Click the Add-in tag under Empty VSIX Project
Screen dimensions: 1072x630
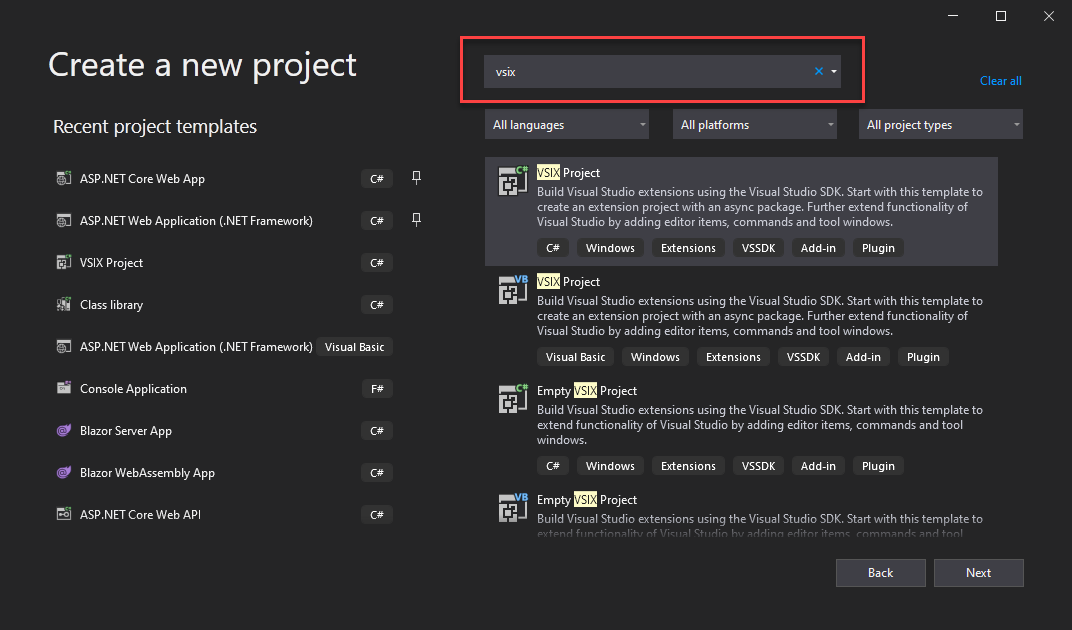pos(818,466)
